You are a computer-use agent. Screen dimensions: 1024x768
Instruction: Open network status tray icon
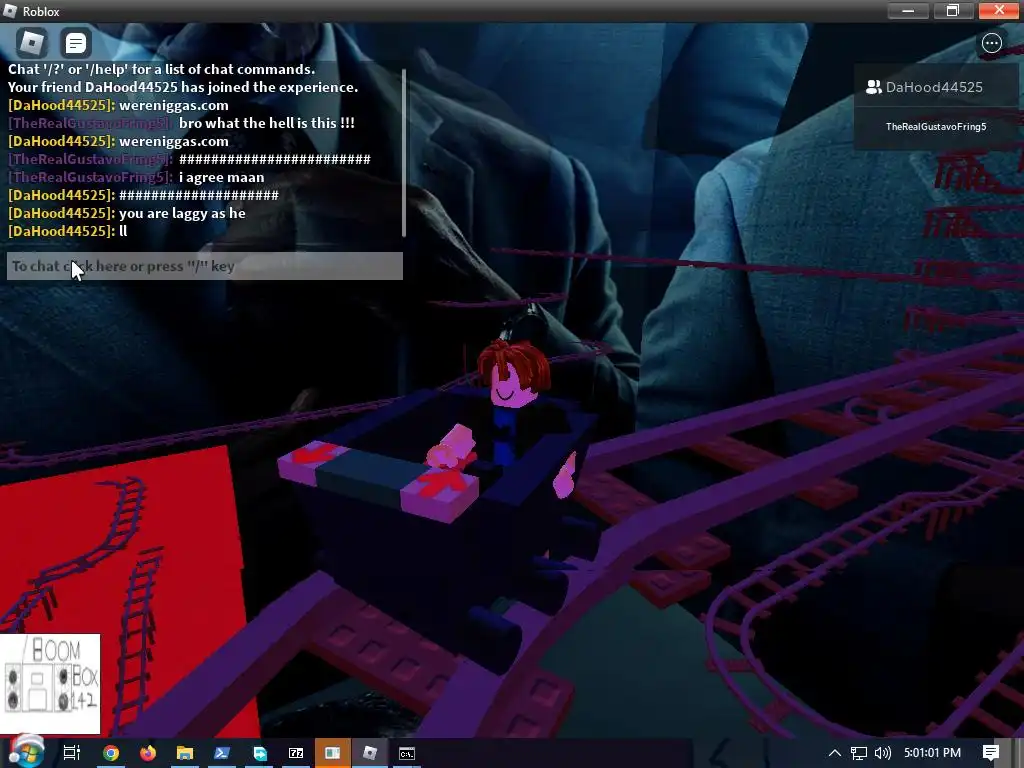pos(859,753)
